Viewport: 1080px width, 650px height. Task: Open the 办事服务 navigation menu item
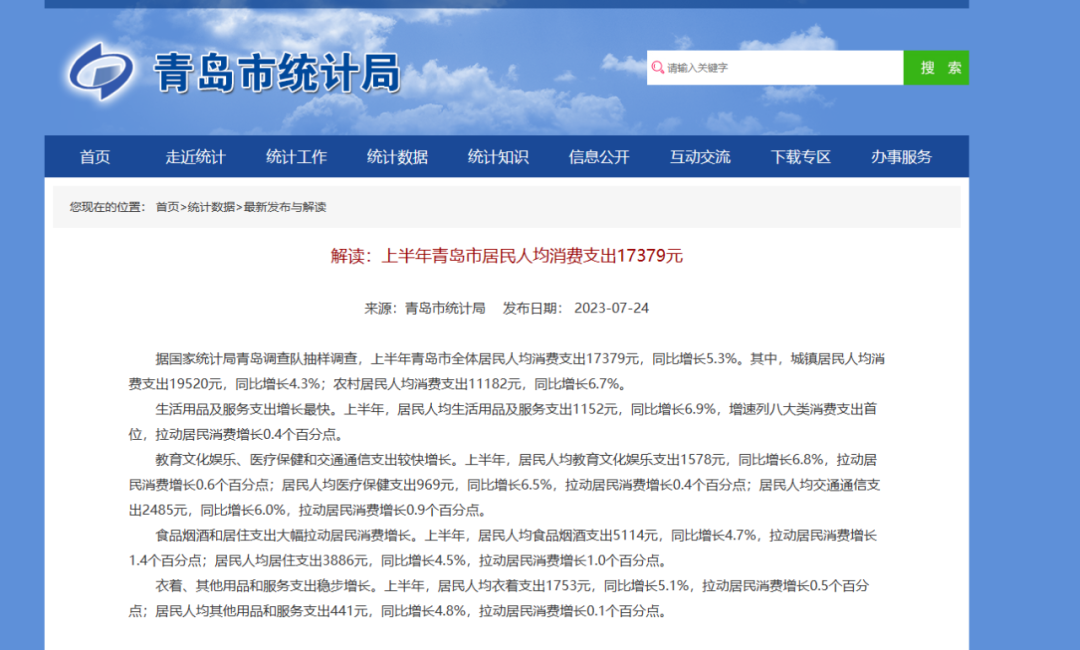point(902,157)
